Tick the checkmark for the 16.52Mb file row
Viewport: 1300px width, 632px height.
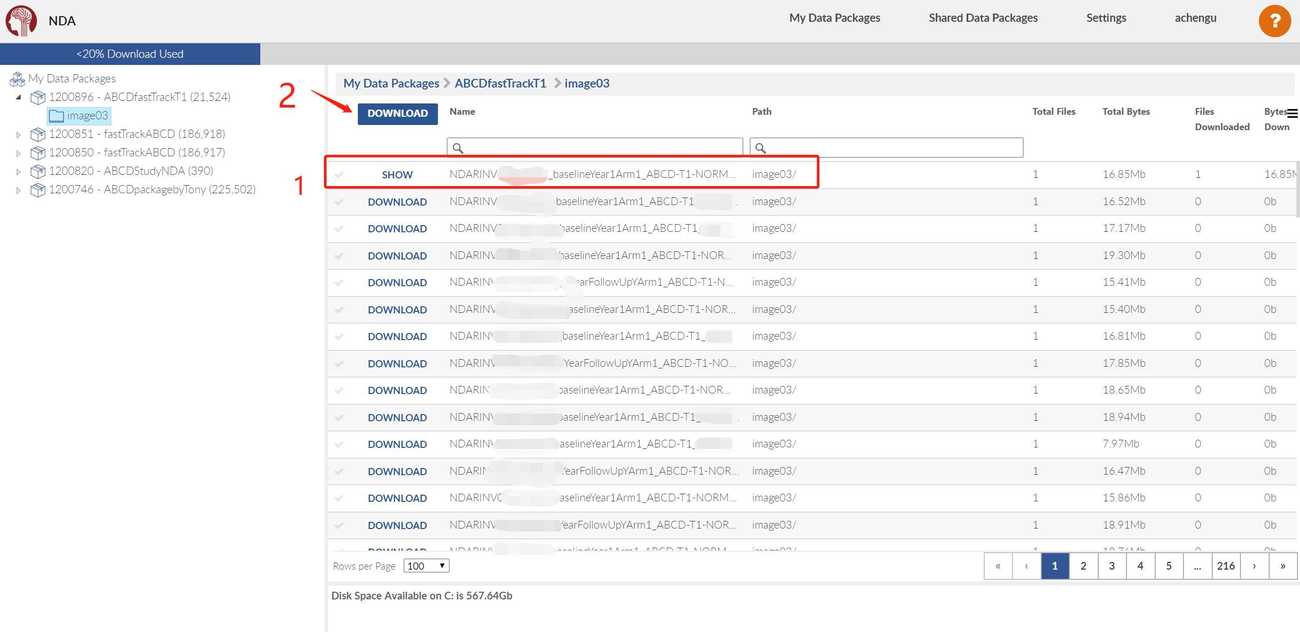[339, 202]
